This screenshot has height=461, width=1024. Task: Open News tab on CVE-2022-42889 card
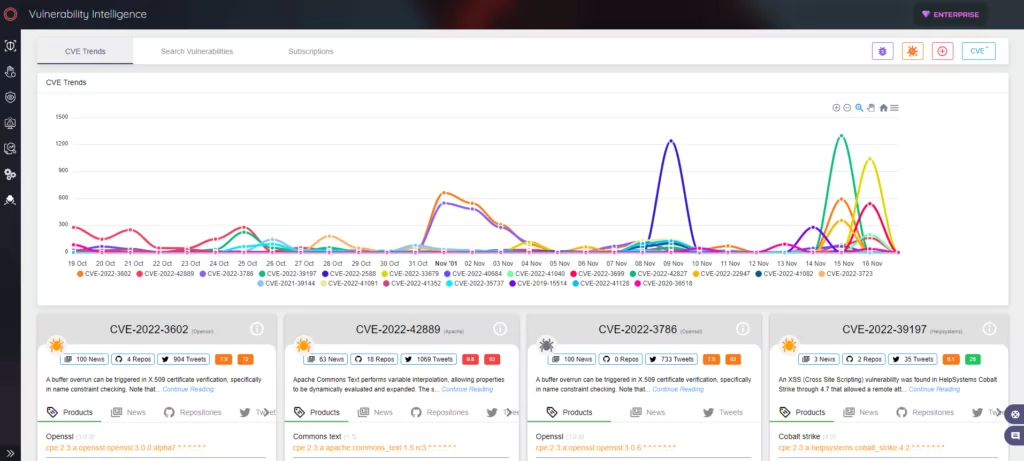click(x=376, y=412)
